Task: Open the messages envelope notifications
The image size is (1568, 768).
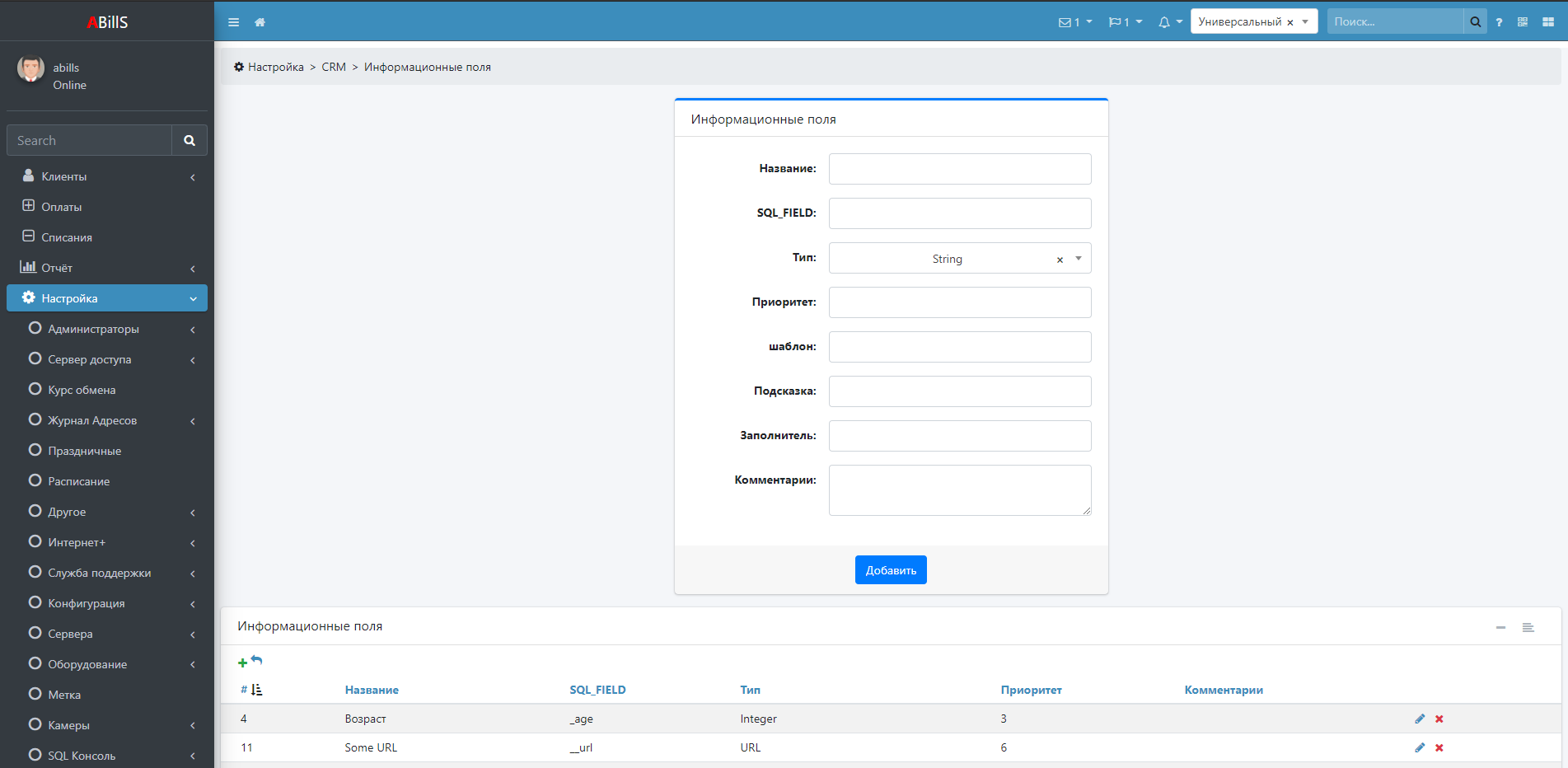Action: (x=1074, y=22)
